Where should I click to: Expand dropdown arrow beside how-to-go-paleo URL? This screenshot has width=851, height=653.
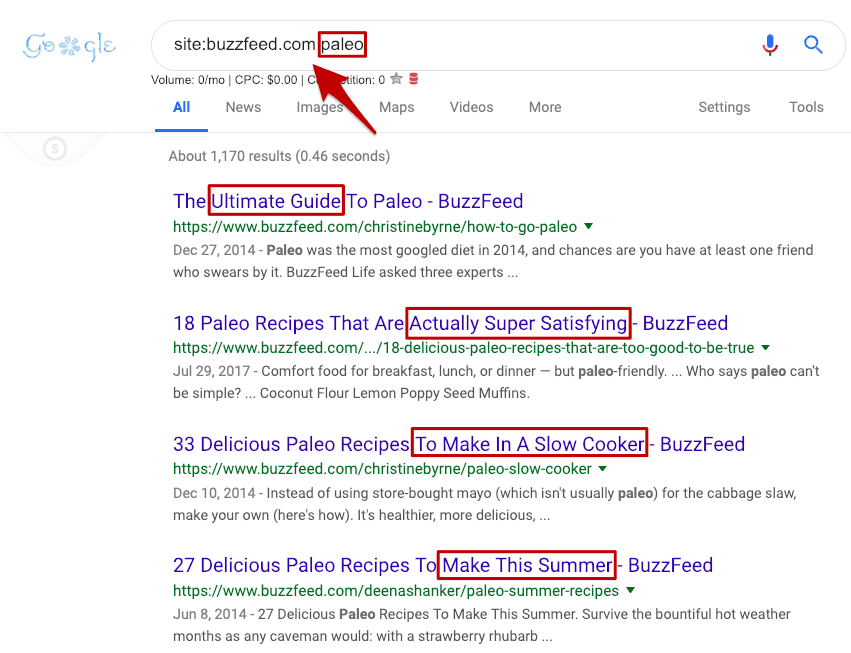click(x=588, y=226)
